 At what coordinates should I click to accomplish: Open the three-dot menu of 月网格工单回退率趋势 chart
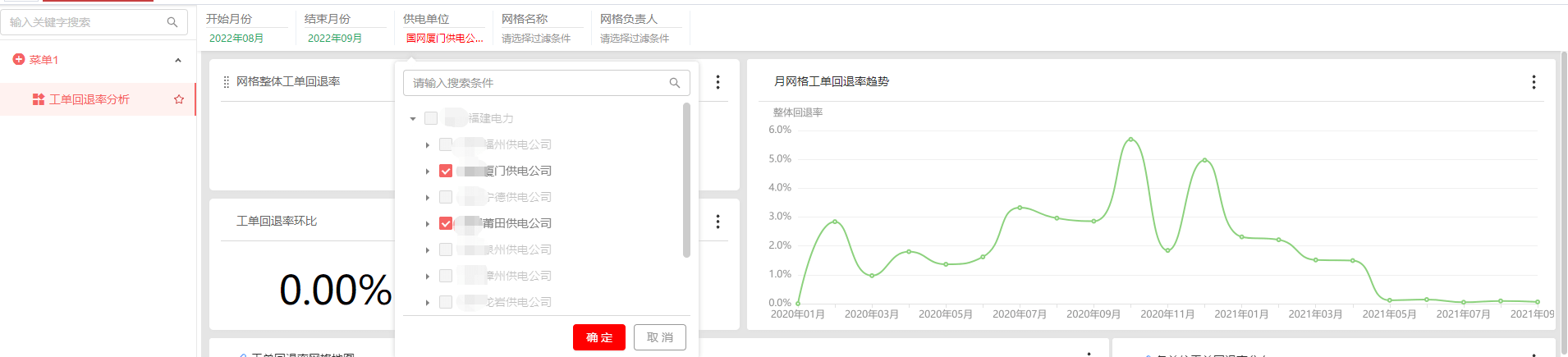coord(1534,82)
